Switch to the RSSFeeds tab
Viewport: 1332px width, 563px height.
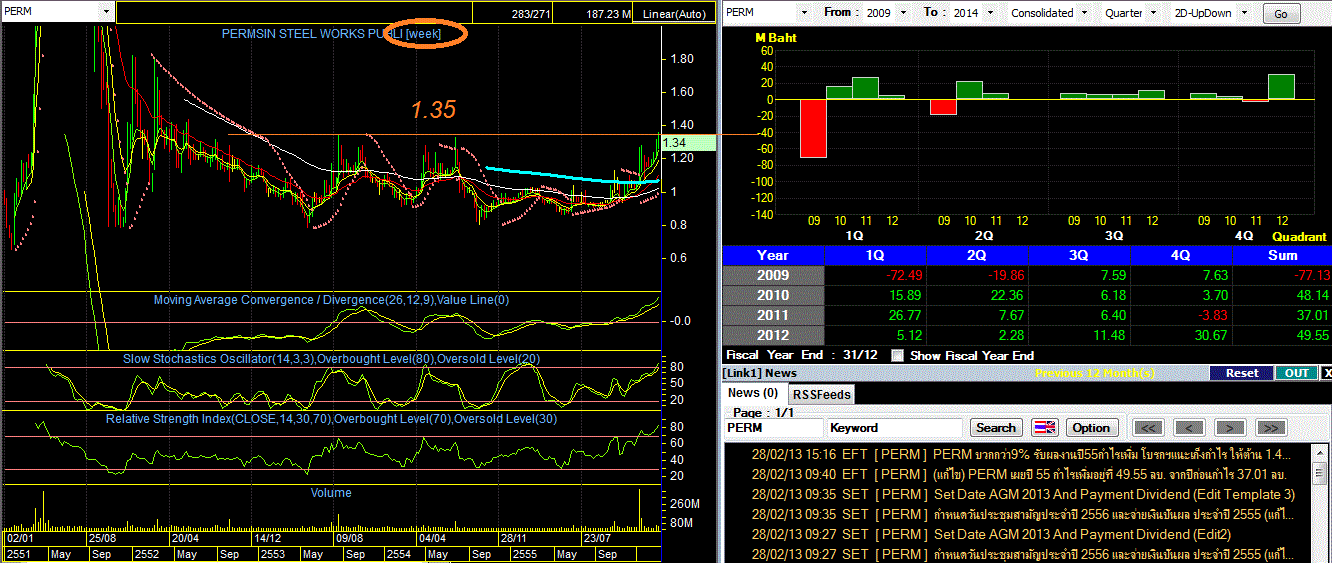coord(822,394)
